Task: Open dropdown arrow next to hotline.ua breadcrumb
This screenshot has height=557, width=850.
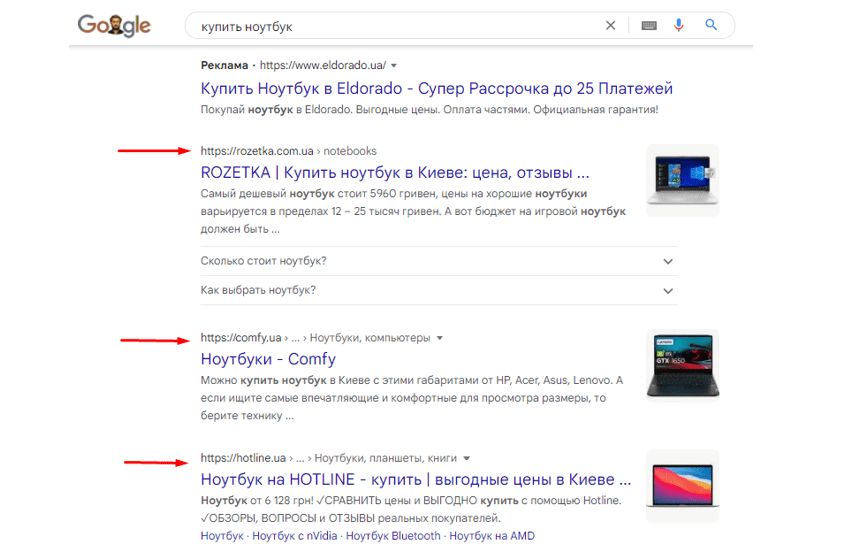Action: point(466,458)
